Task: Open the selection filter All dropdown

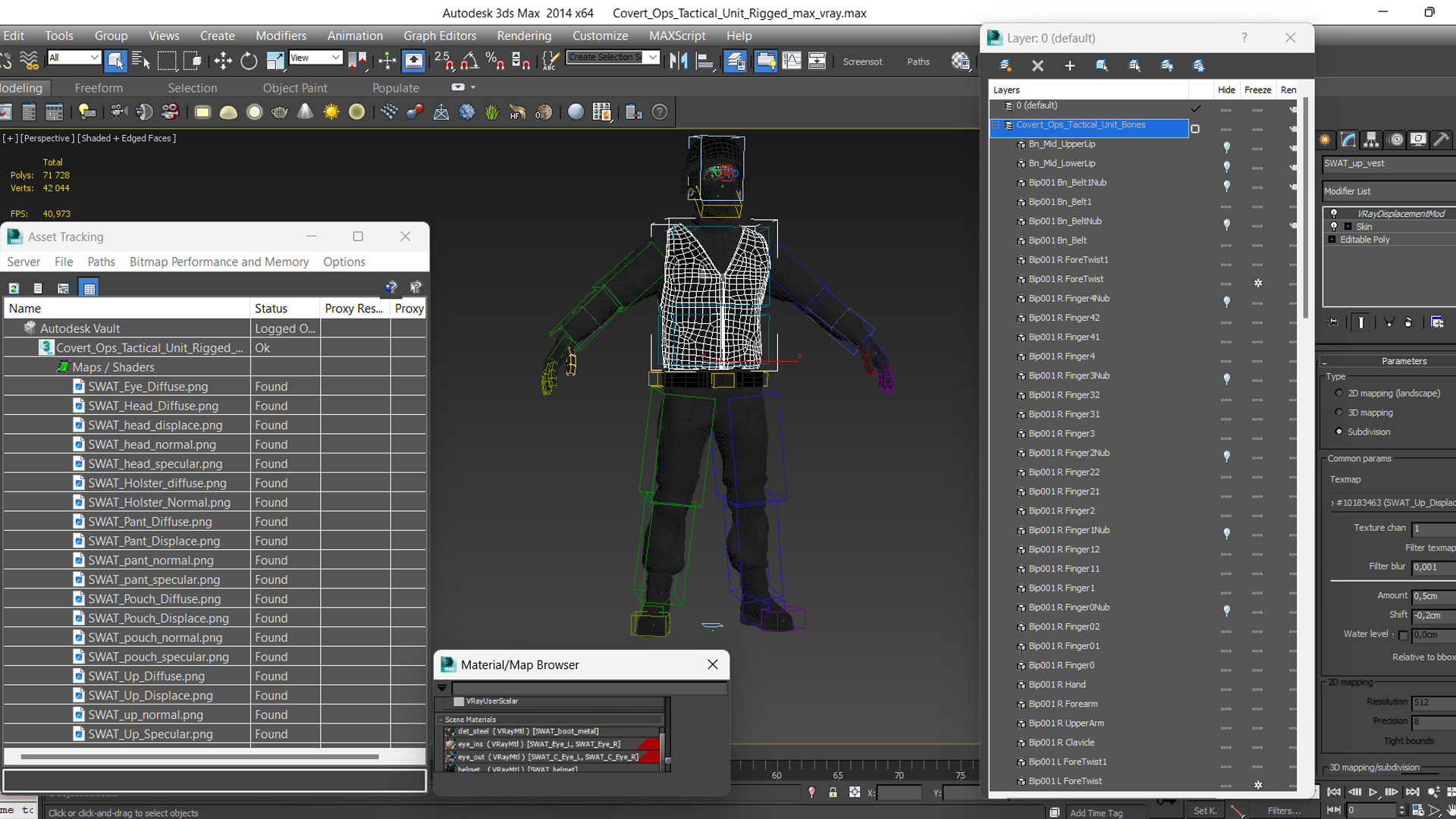Action: tap(74, 58)
